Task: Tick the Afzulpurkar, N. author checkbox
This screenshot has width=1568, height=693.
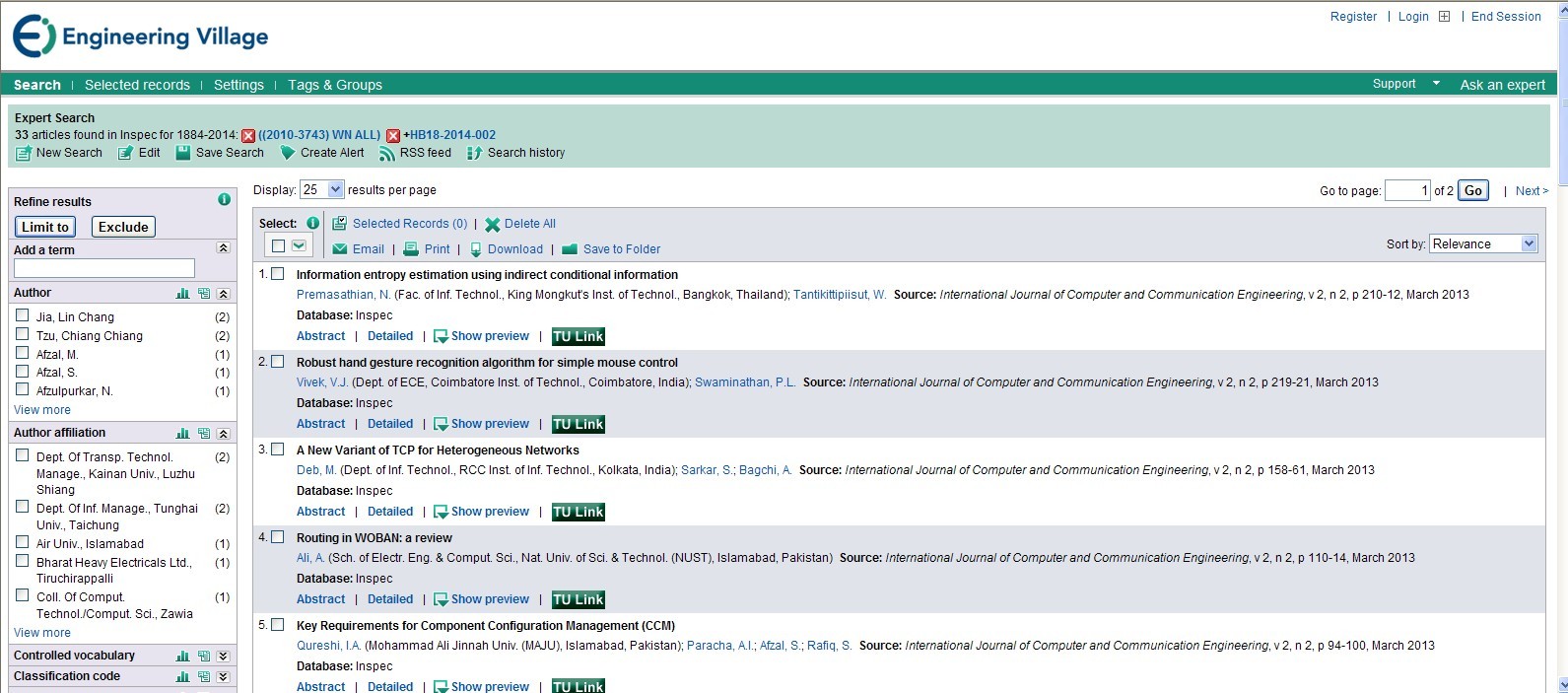Action: pos(23,389)
